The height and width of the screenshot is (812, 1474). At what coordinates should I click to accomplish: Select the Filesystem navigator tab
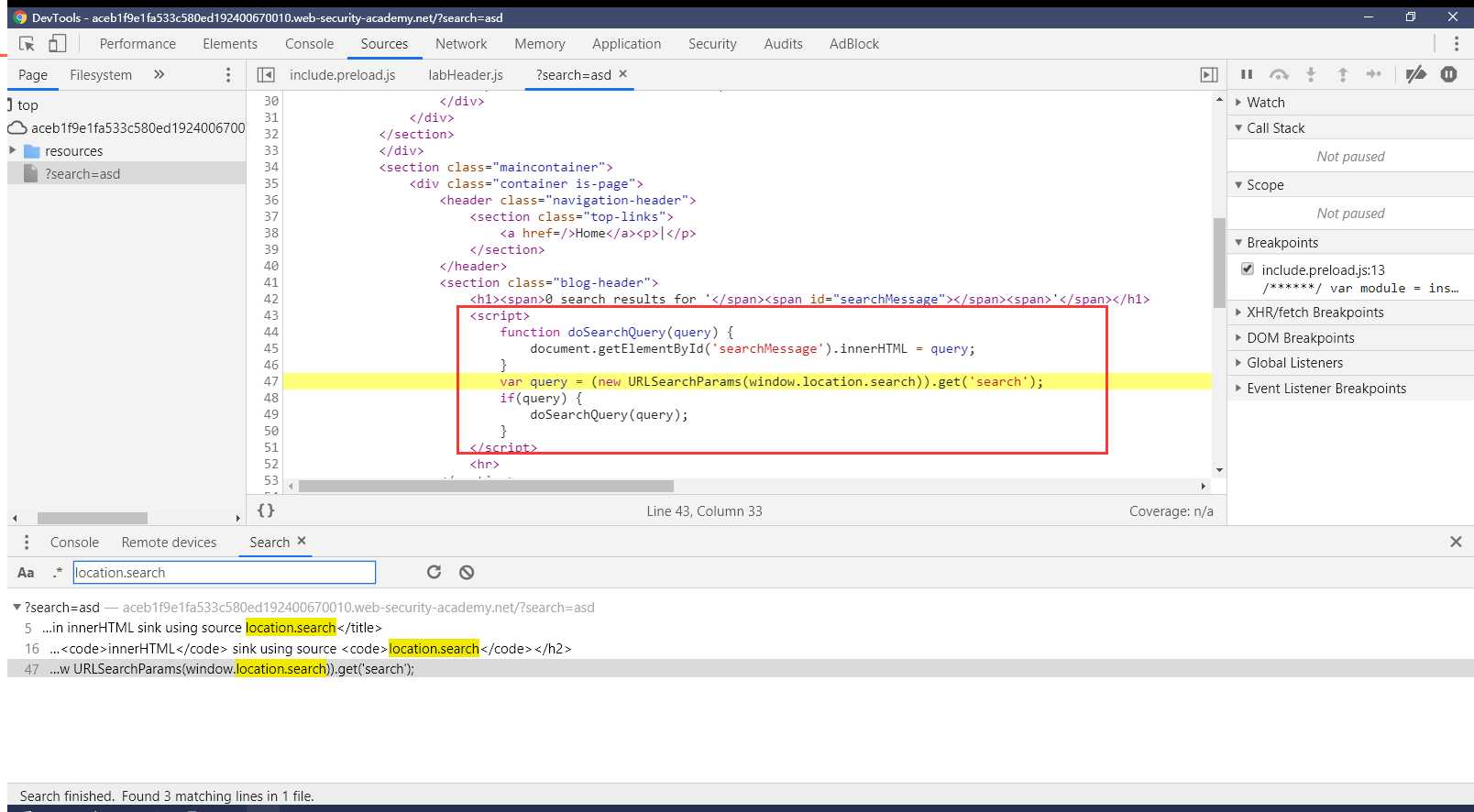click(x=101, y=75)
